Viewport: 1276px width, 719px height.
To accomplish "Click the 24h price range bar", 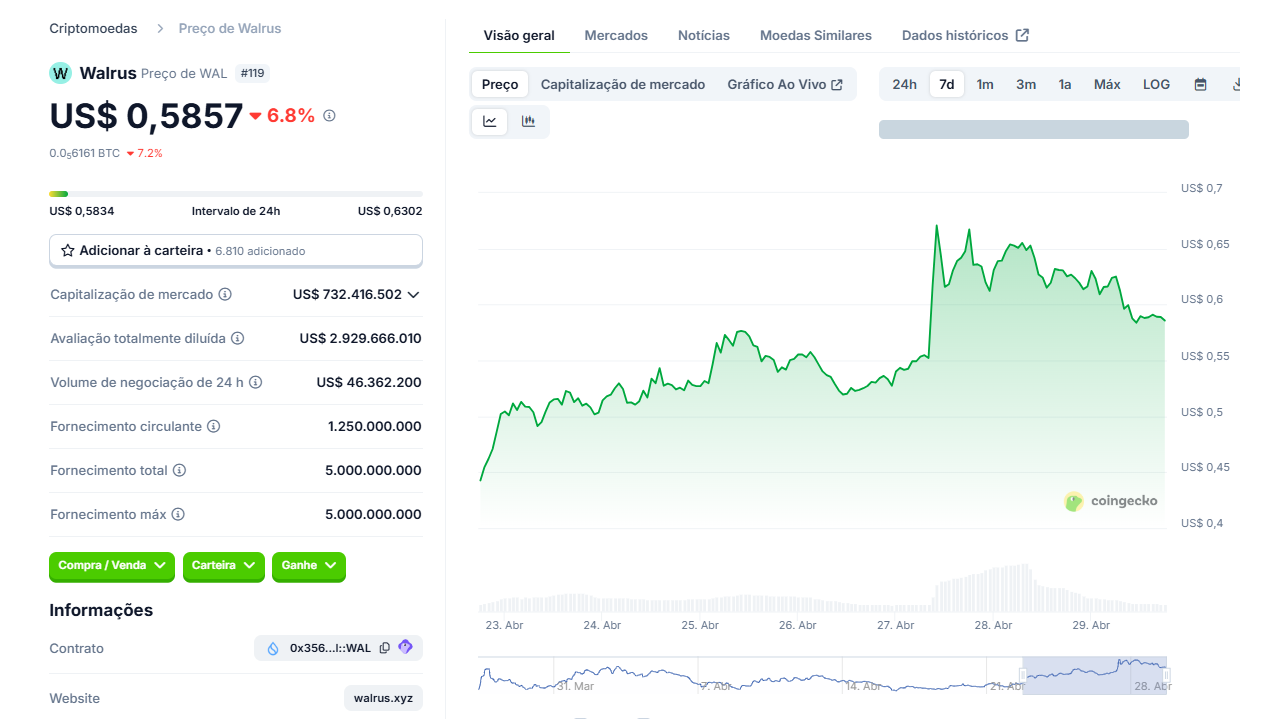I will coord(236,194).
